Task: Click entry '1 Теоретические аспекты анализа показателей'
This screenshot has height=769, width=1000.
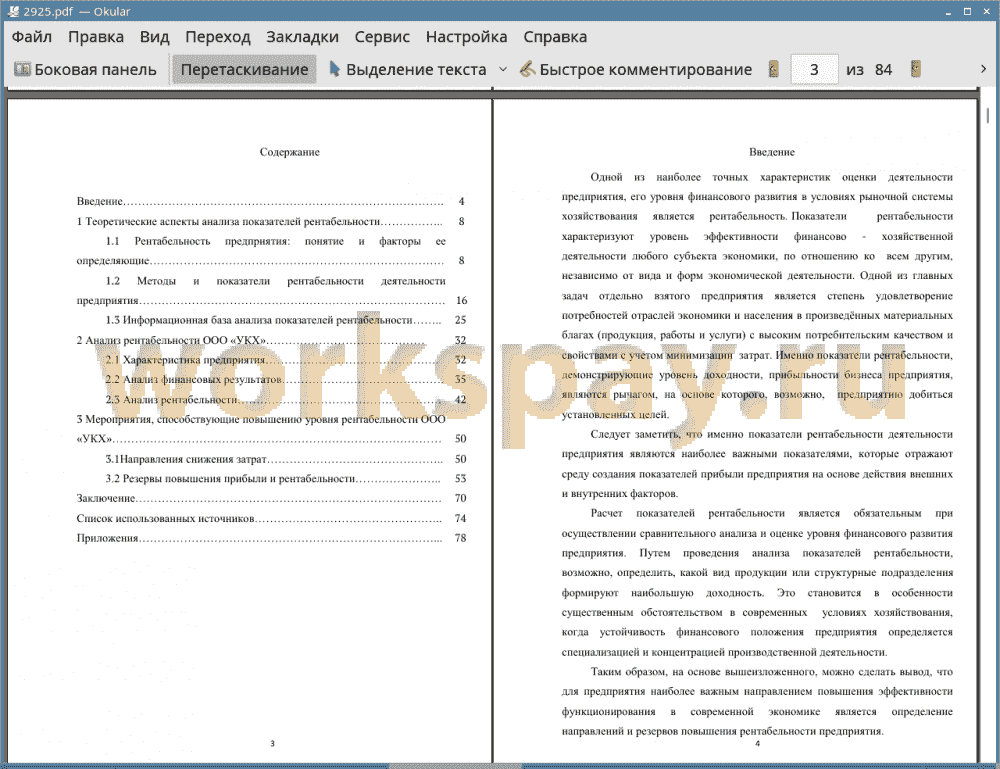Action: click(x=272, y=221)
